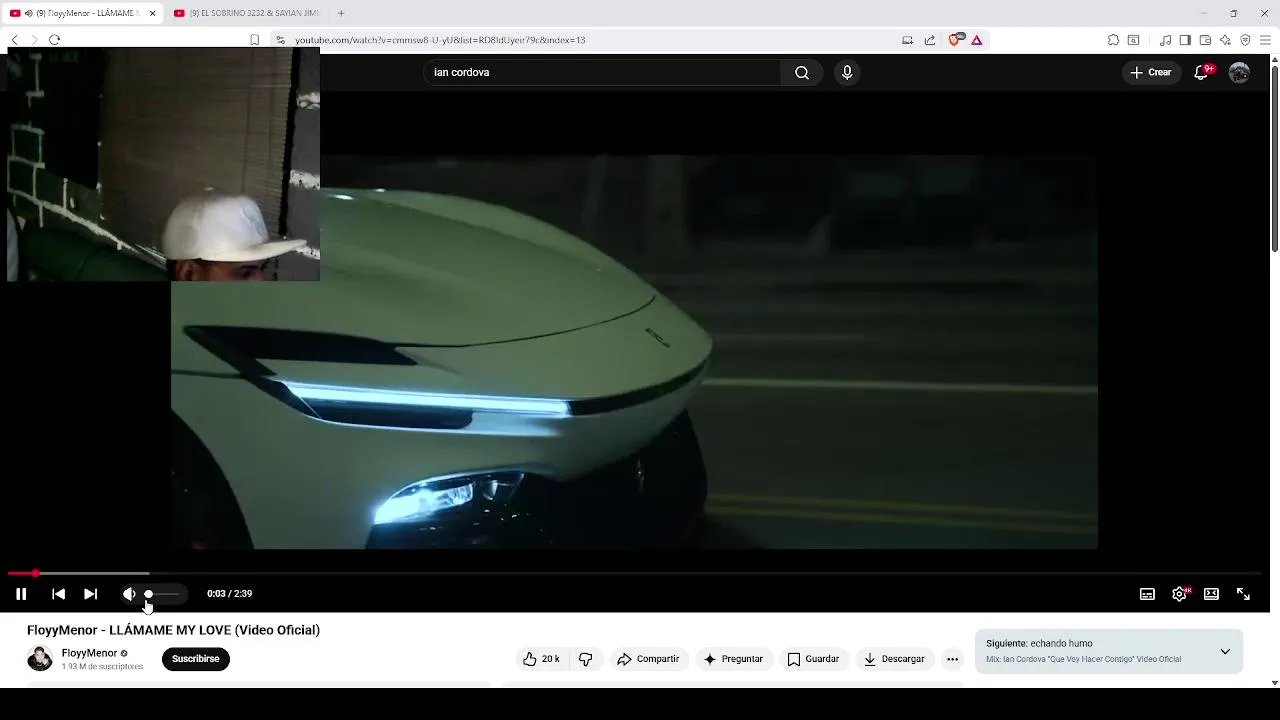The width and height of the screenshot is (1280, 720).
Task: Click the volume slider knob
Action: tap(148, 594)
